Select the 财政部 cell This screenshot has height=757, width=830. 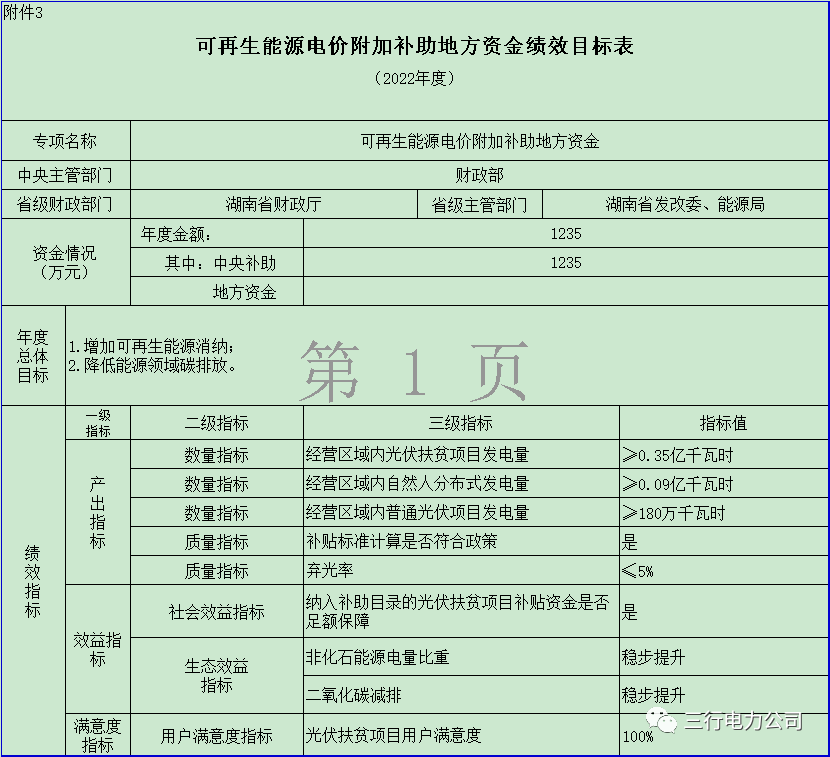pyautogui.click(x=479, y=174)
